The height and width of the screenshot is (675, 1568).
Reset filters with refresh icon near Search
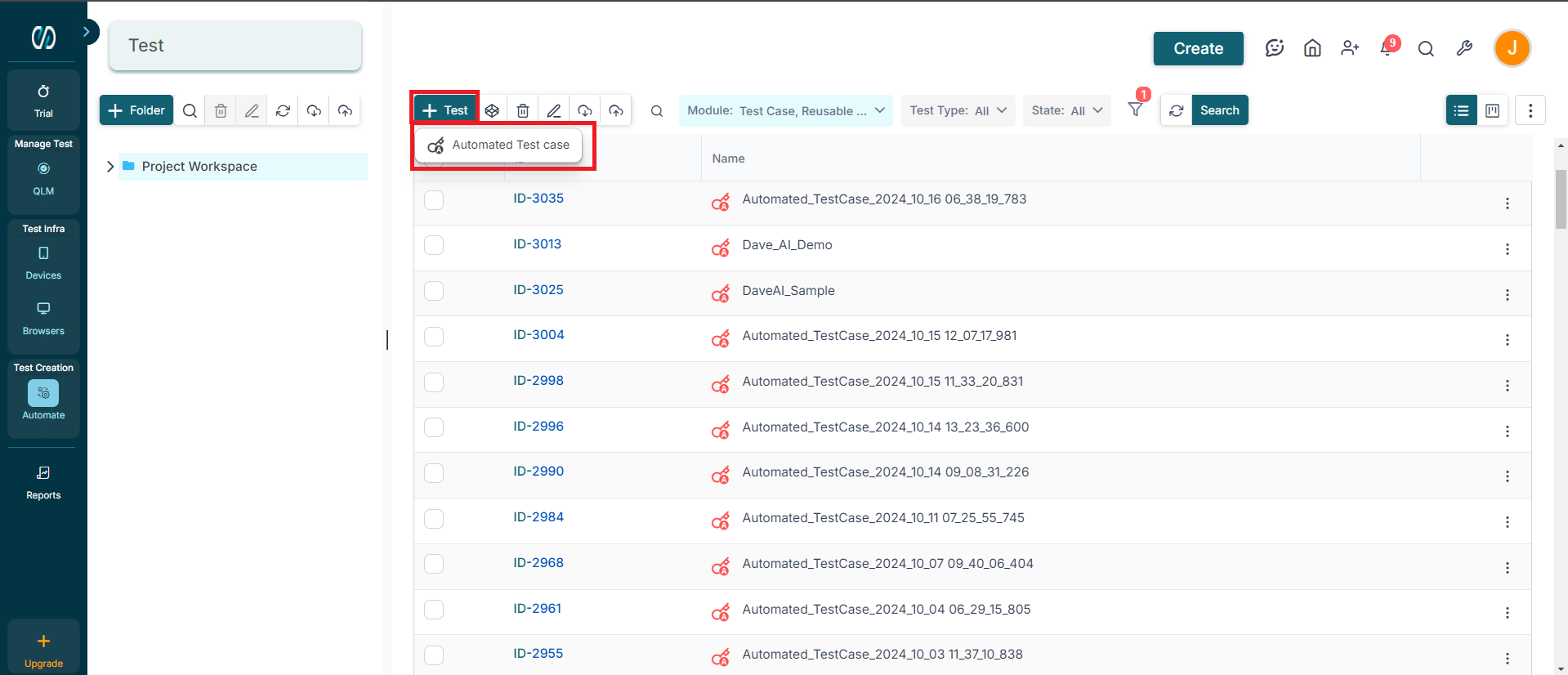[x=1177, y=110]
